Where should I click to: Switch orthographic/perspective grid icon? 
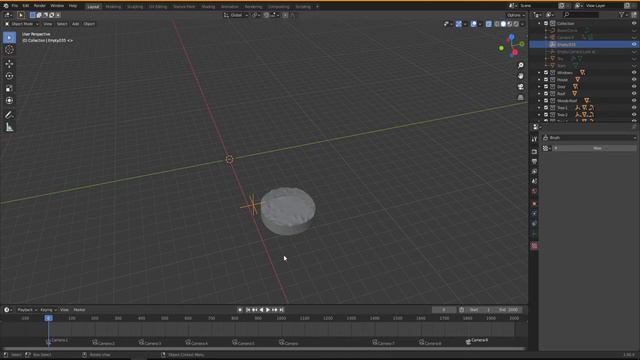520,97
